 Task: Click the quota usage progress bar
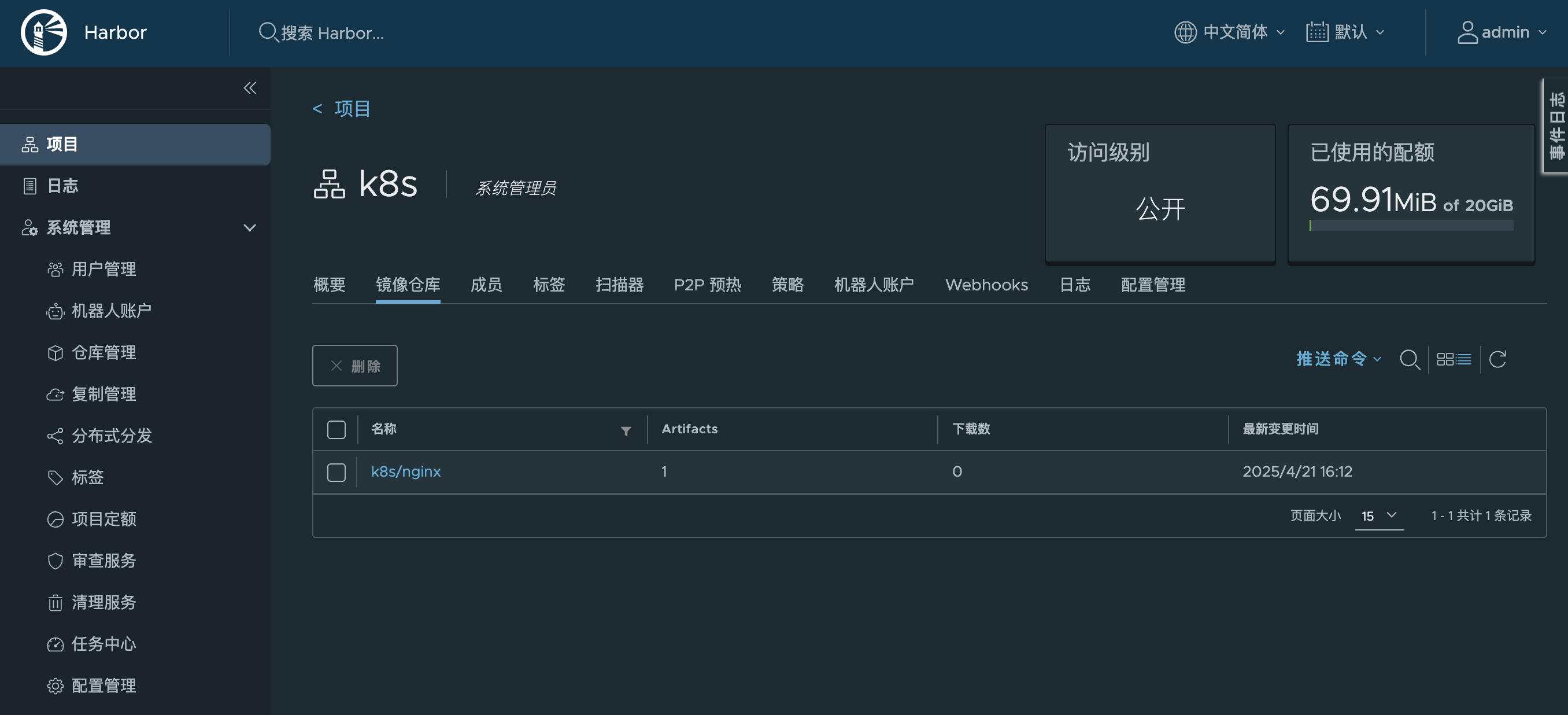(1411, 226)
